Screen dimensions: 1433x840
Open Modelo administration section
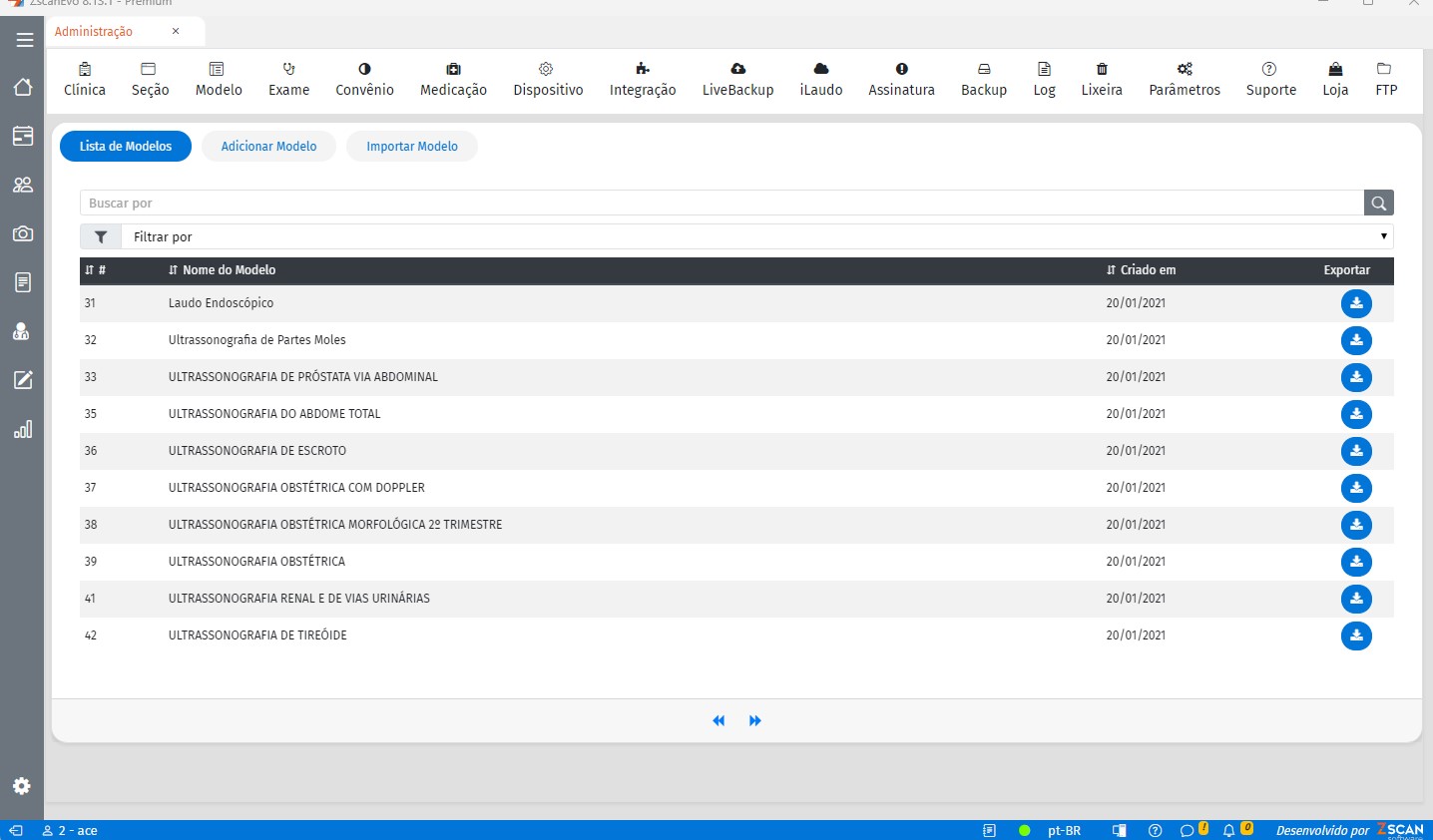[x=219, y=80]
